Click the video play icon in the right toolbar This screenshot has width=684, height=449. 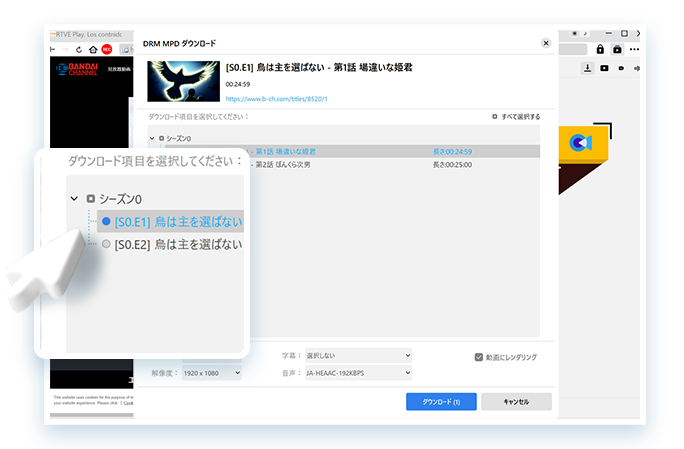coord(604,68)
